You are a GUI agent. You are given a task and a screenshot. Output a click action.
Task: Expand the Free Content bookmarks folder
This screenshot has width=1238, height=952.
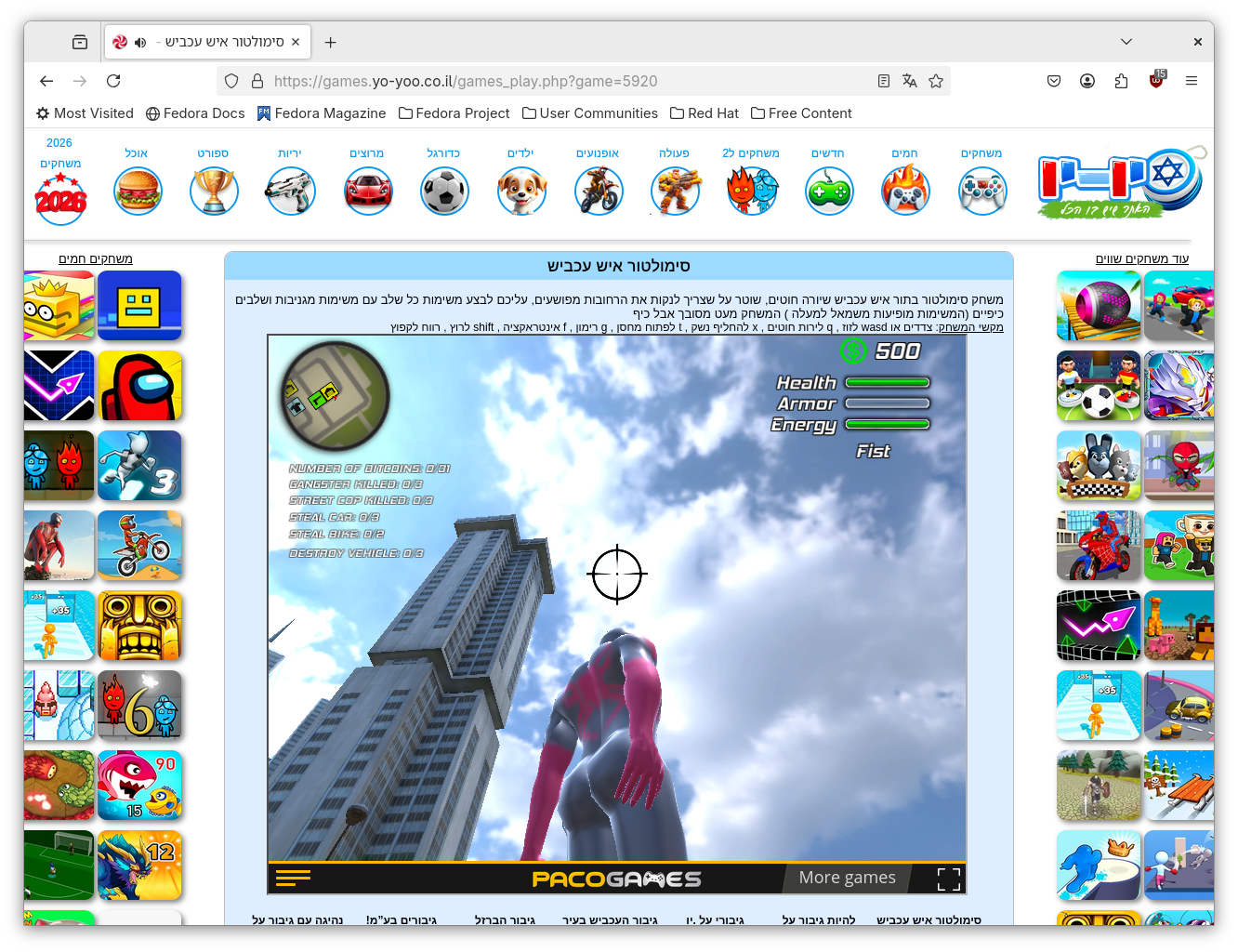click(x=801, y=113)
